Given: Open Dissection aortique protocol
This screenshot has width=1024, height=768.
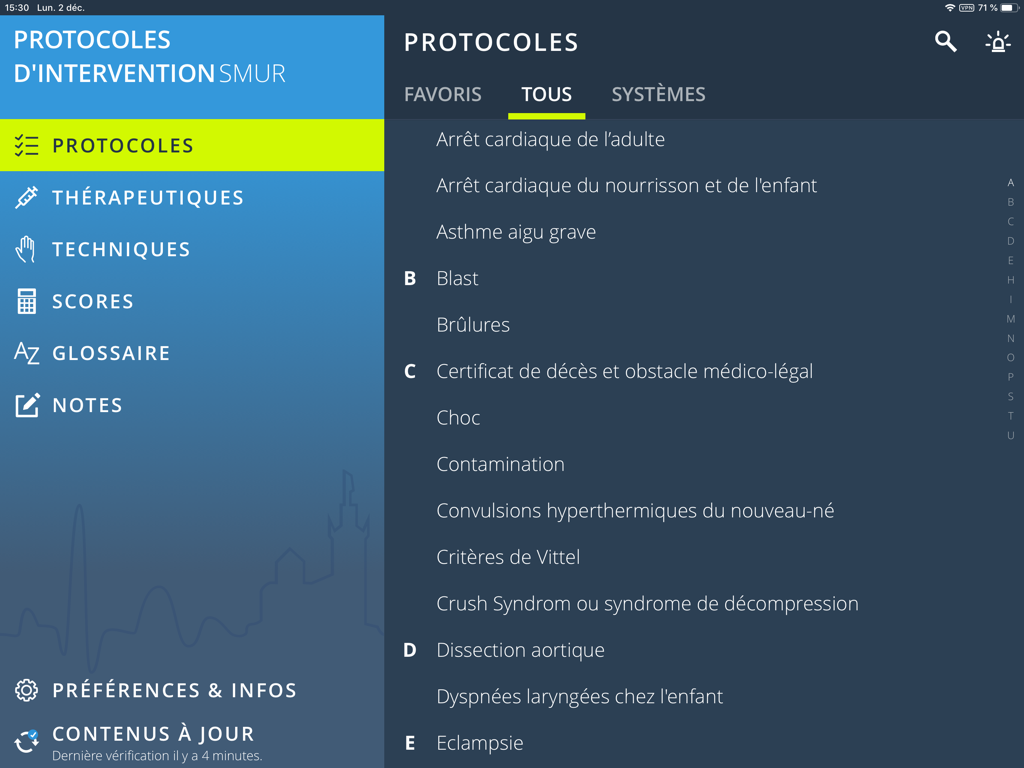Looking at the screenshot, I should 520,650.
